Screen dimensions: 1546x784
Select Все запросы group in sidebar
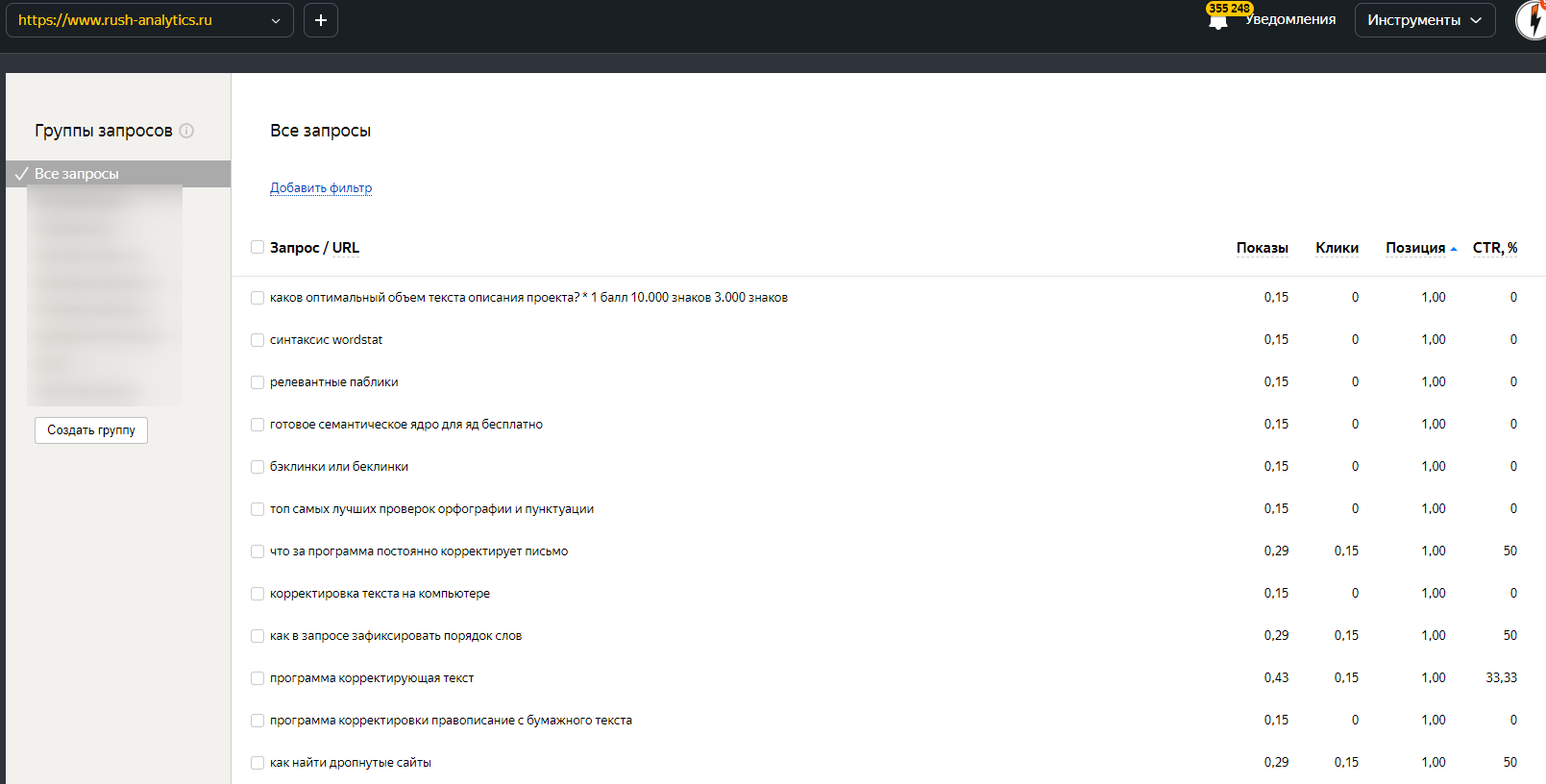click(x=77, y=174)
